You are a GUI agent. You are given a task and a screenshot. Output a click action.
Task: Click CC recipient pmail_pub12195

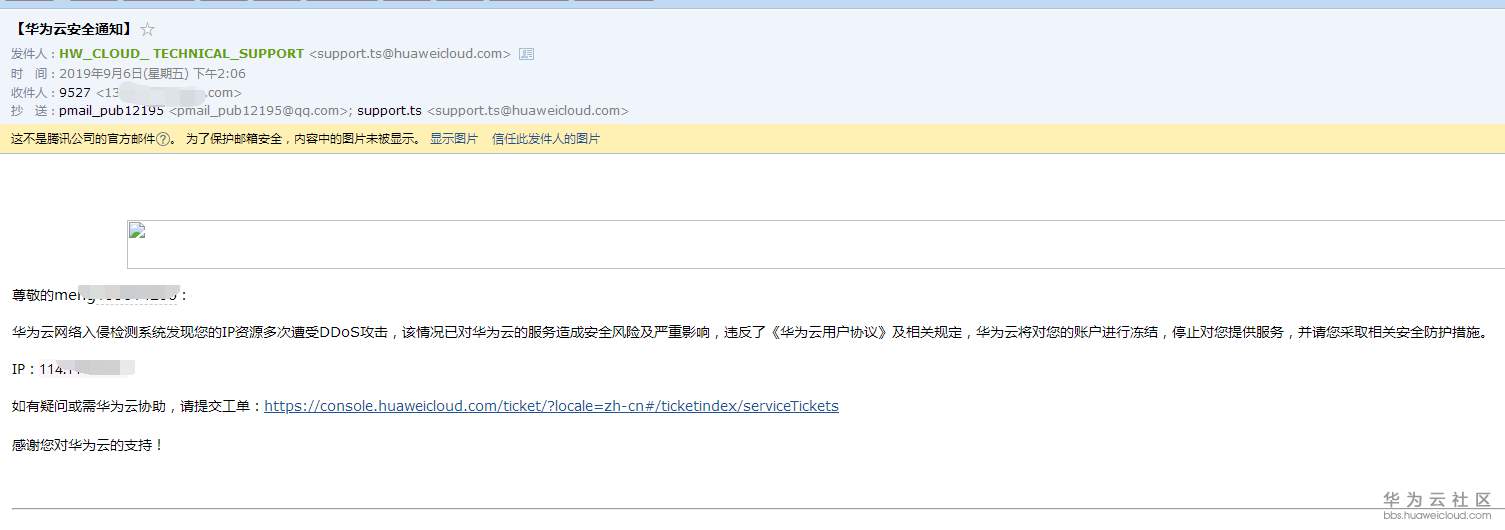pos(111,111)
